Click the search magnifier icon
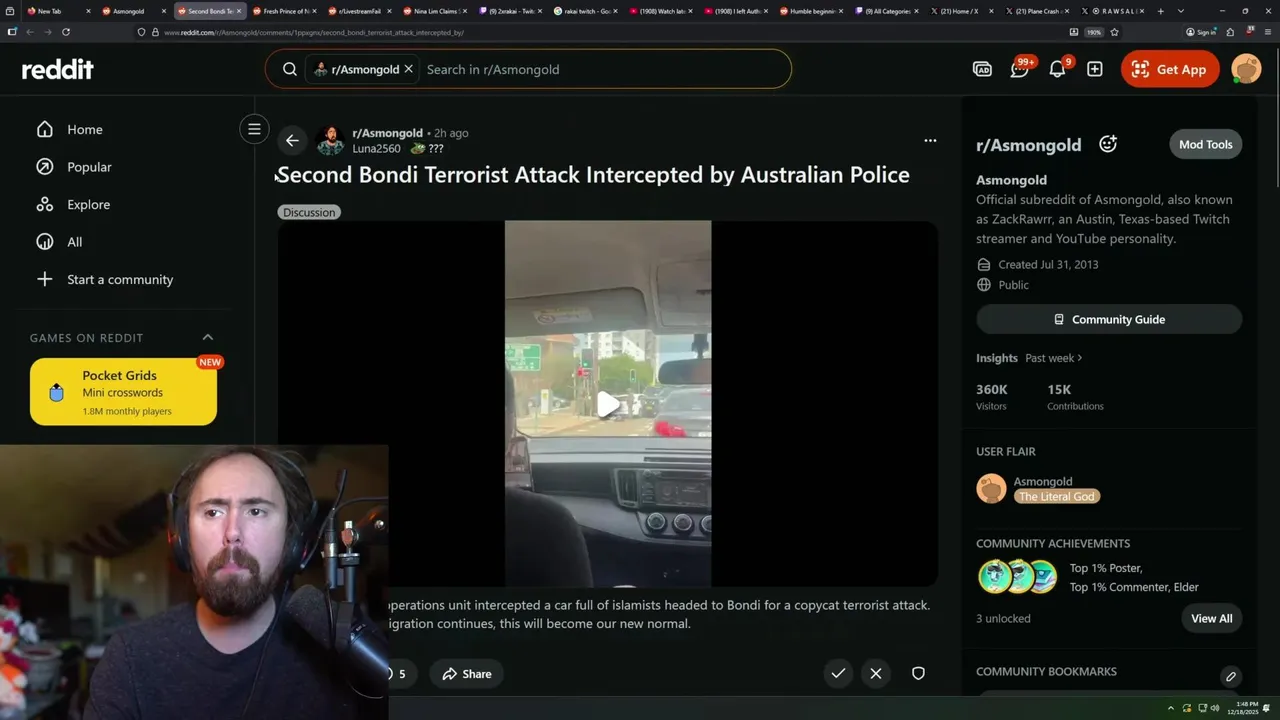This screenshot has width=1280, height=720. click(290, 69)
